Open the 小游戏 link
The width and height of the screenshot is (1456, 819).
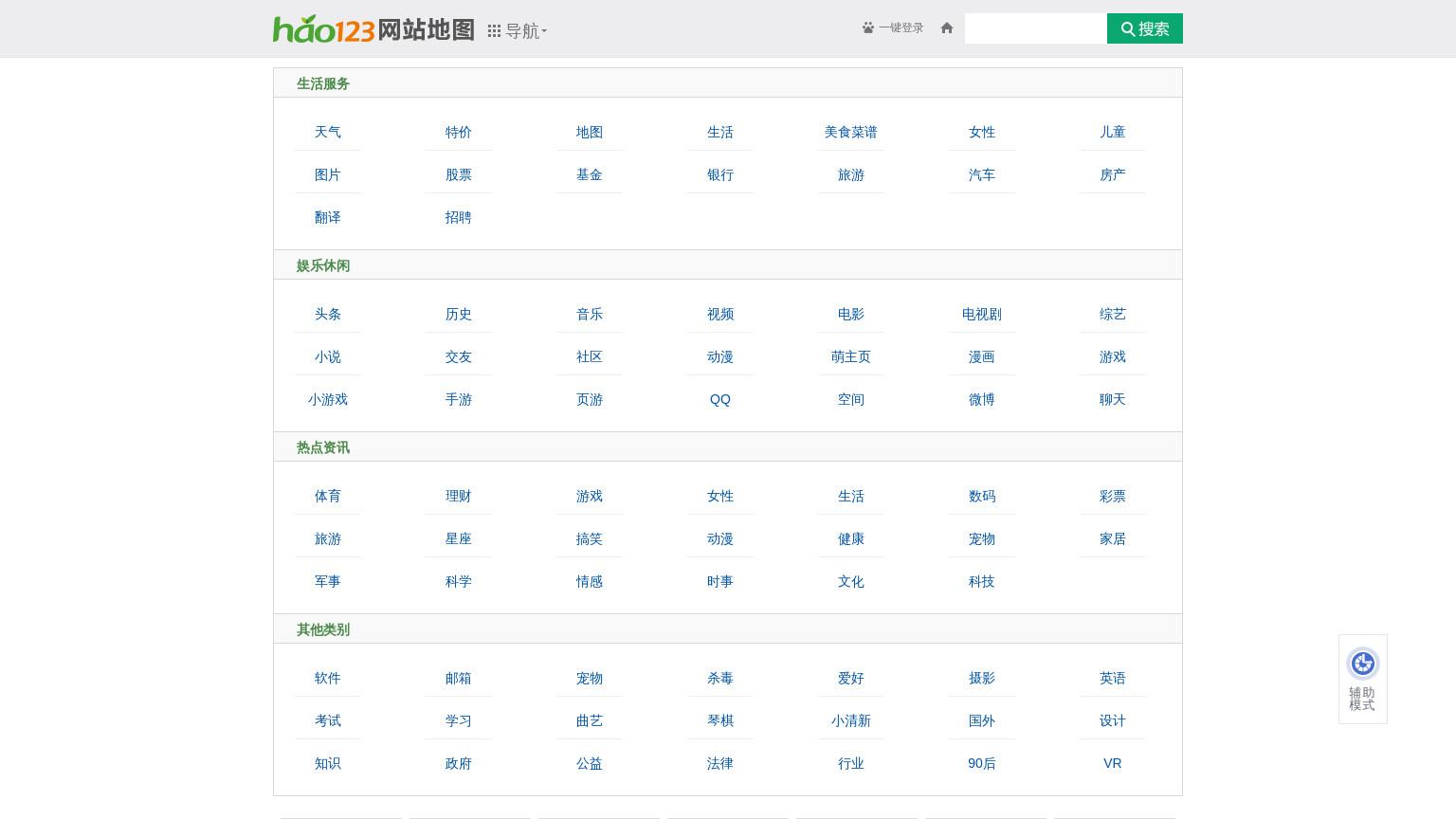coord(328,399)
